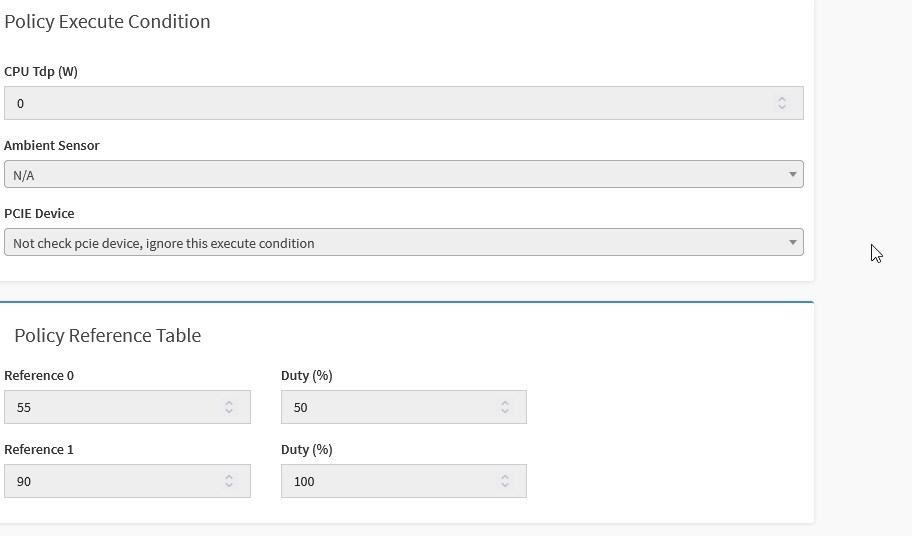Increase the CPU Tdp value using up arrow
Image resolution: width=912 pixels, height=536 pixels.
pyautogui.click(x=782, y=99)
